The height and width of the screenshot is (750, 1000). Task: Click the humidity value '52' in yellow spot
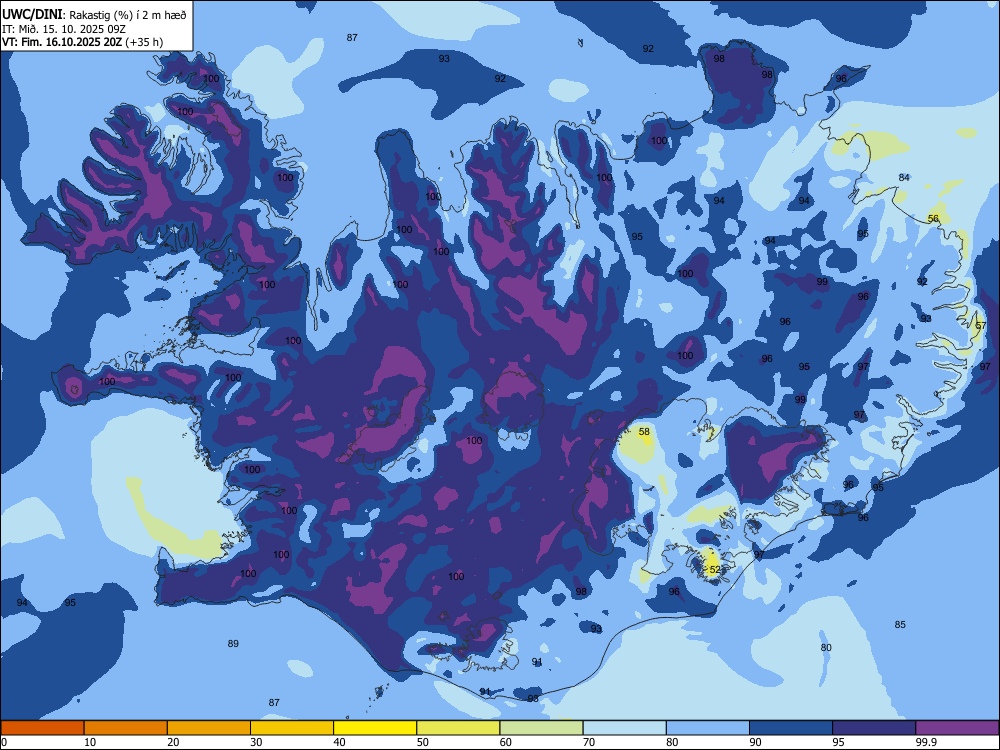[x=714, y=570]
